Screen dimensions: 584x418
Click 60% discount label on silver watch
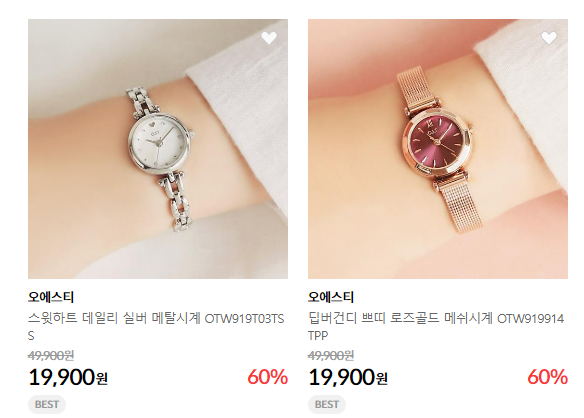point(267,377)
